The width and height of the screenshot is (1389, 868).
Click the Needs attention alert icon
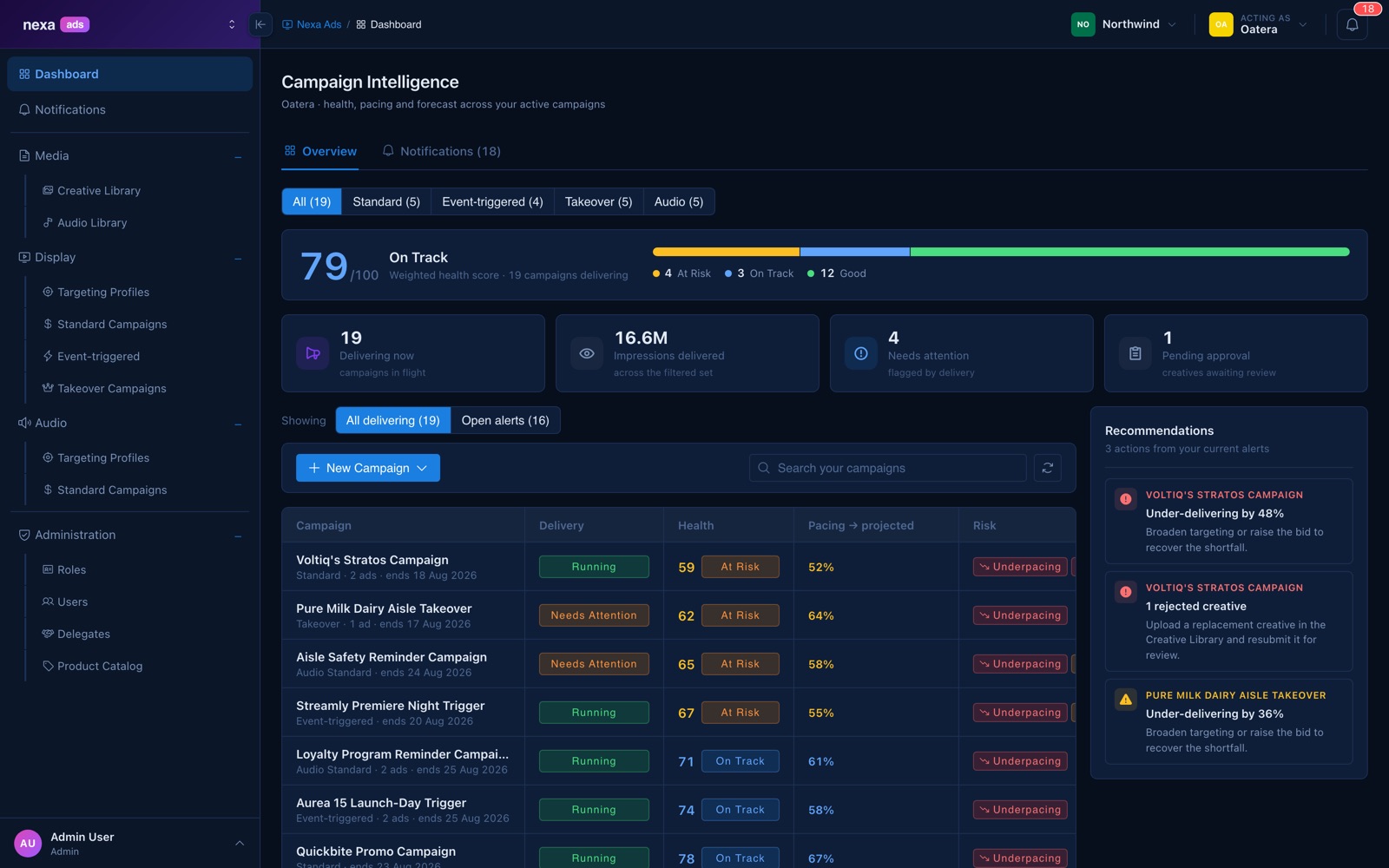click(x=861, y=353)
